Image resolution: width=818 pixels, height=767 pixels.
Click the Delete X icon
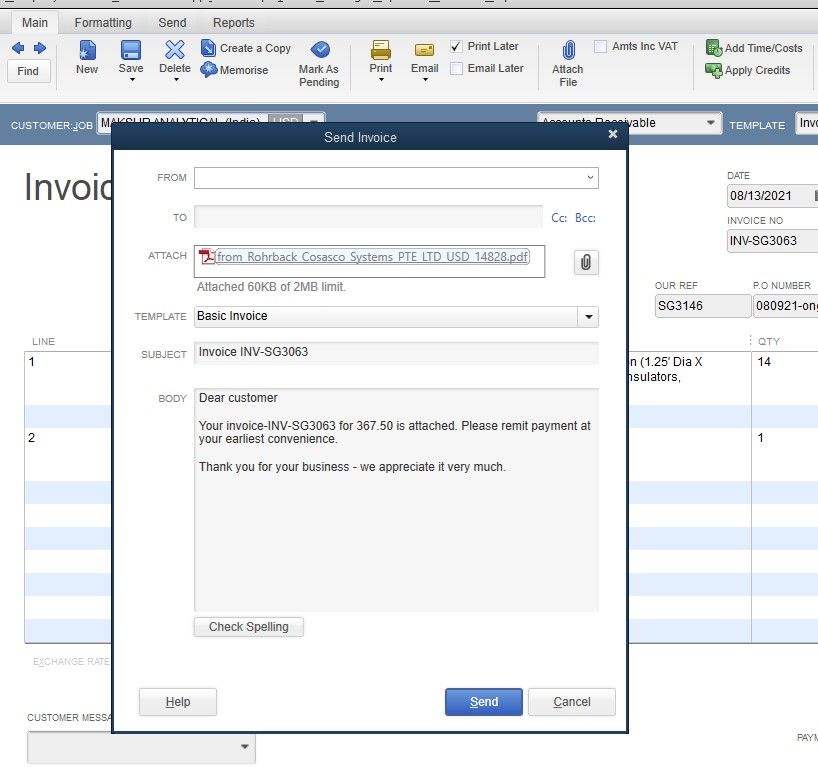[175, 50]
